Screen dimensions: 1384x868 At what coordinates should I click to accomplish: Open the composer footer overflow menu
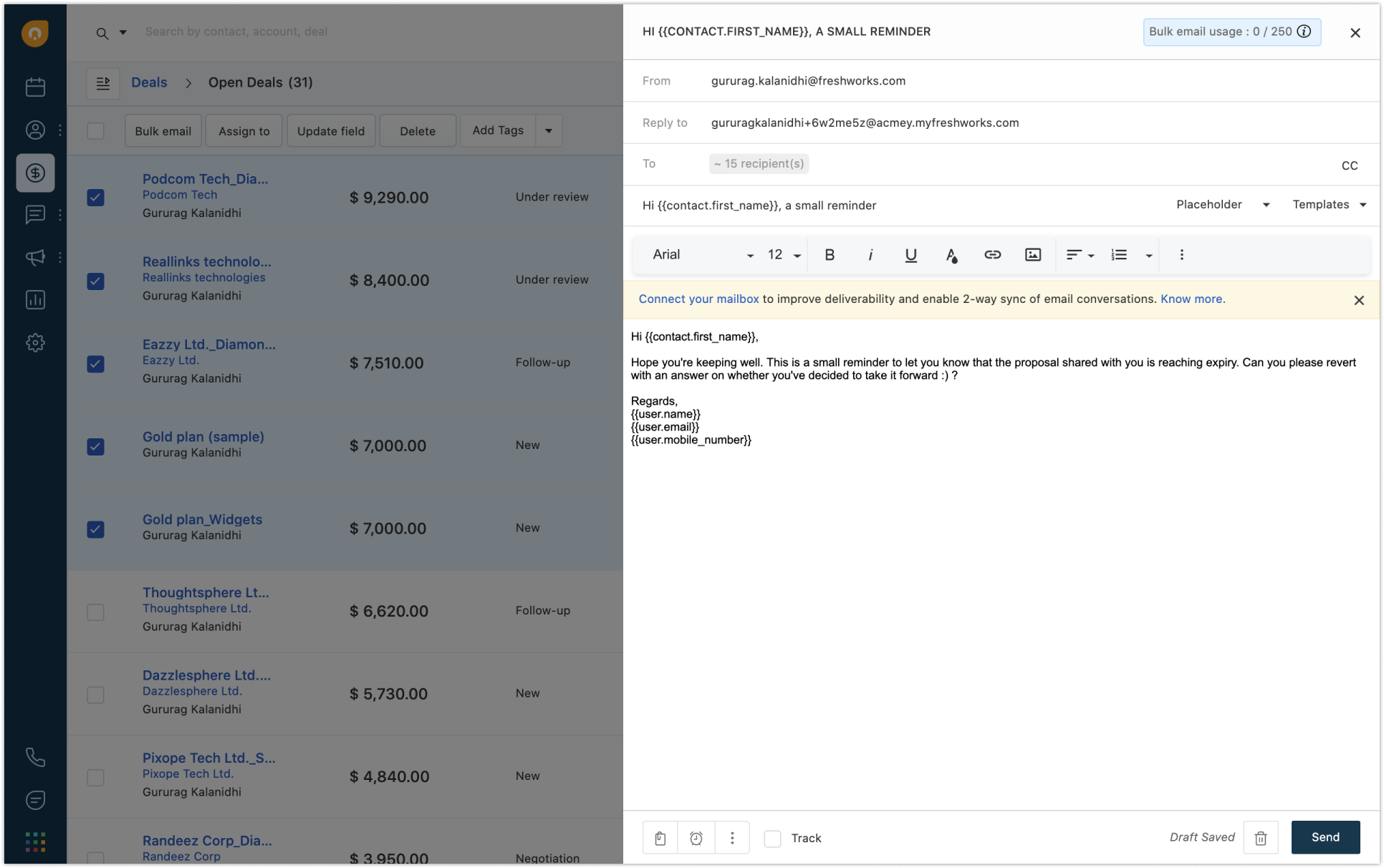[x=732, y=837]
